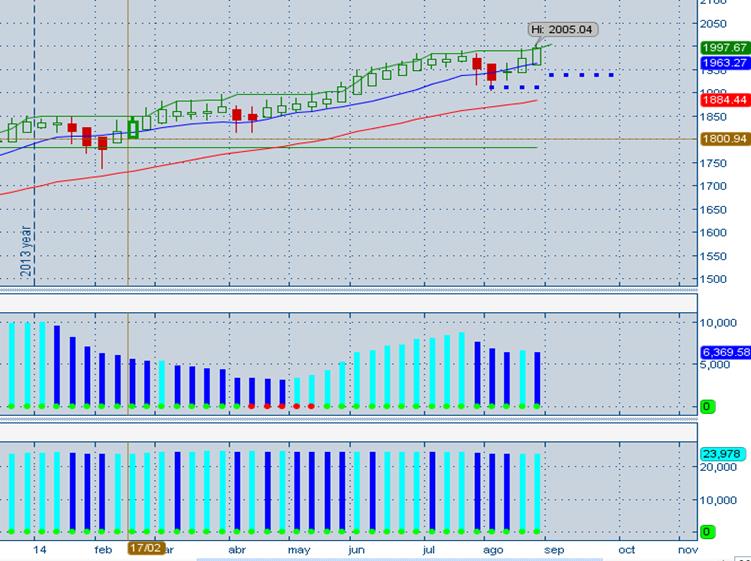Click the 'jun' month label on the time axis
This screenshot has height=561, width=751.
point(356,550)
